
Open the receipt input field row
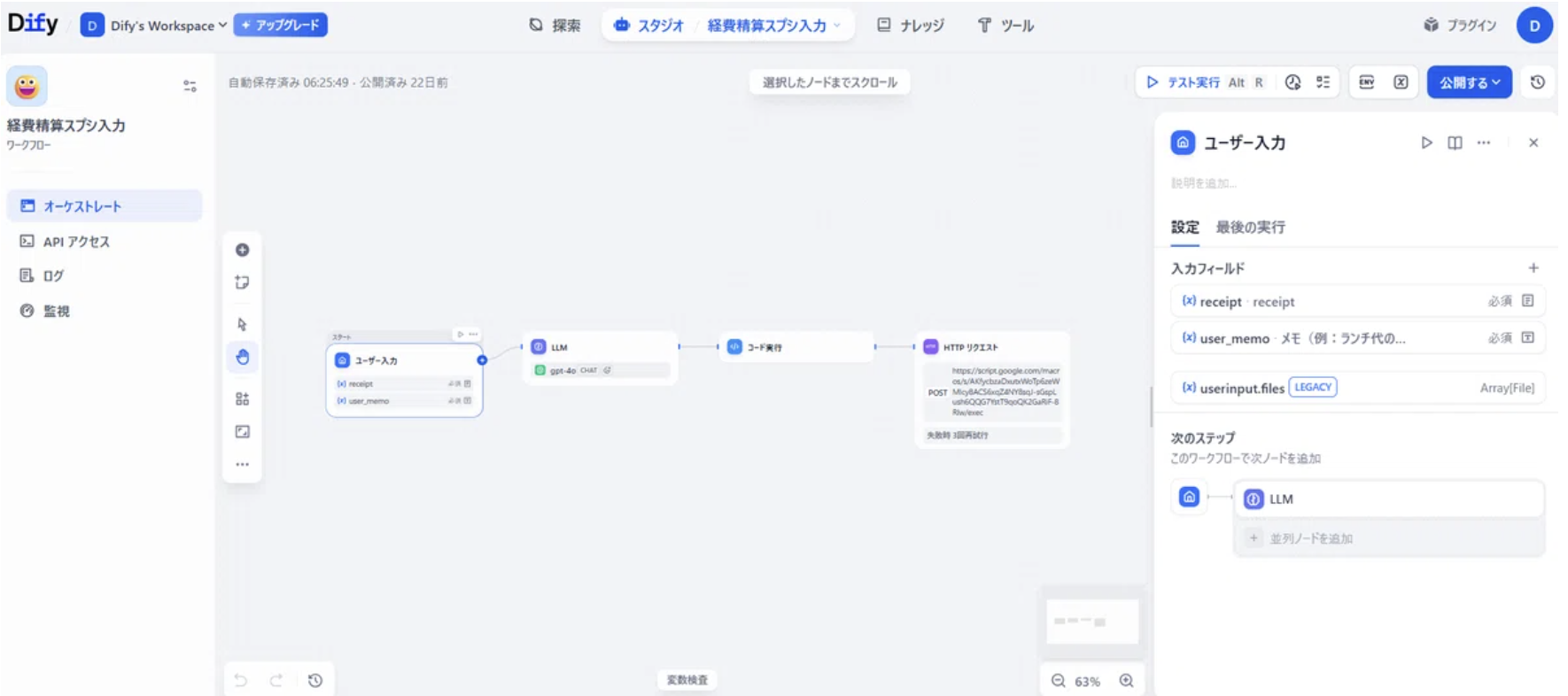pyautogui.click(x=1358, y=302)
